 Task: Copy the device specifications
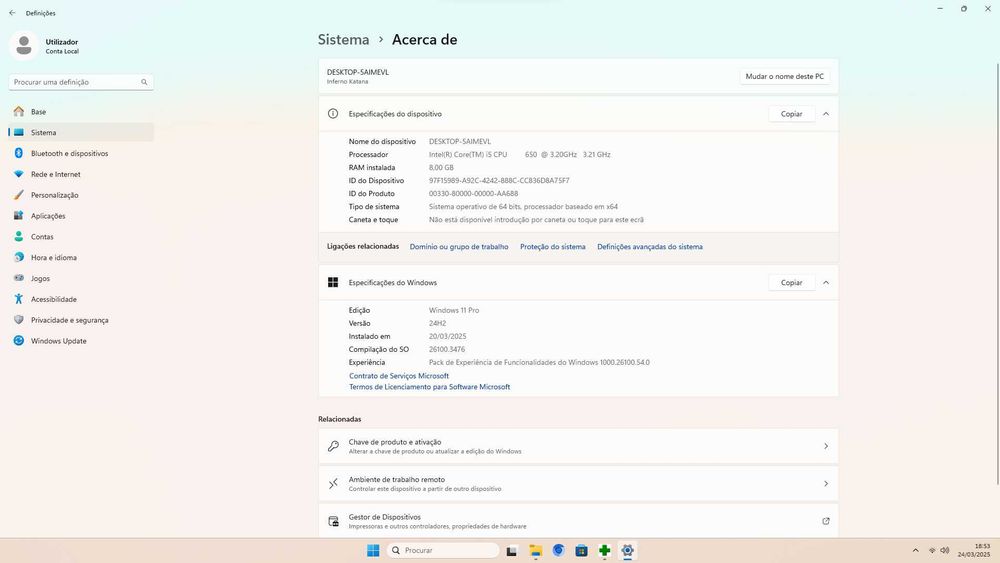(791, 114)
